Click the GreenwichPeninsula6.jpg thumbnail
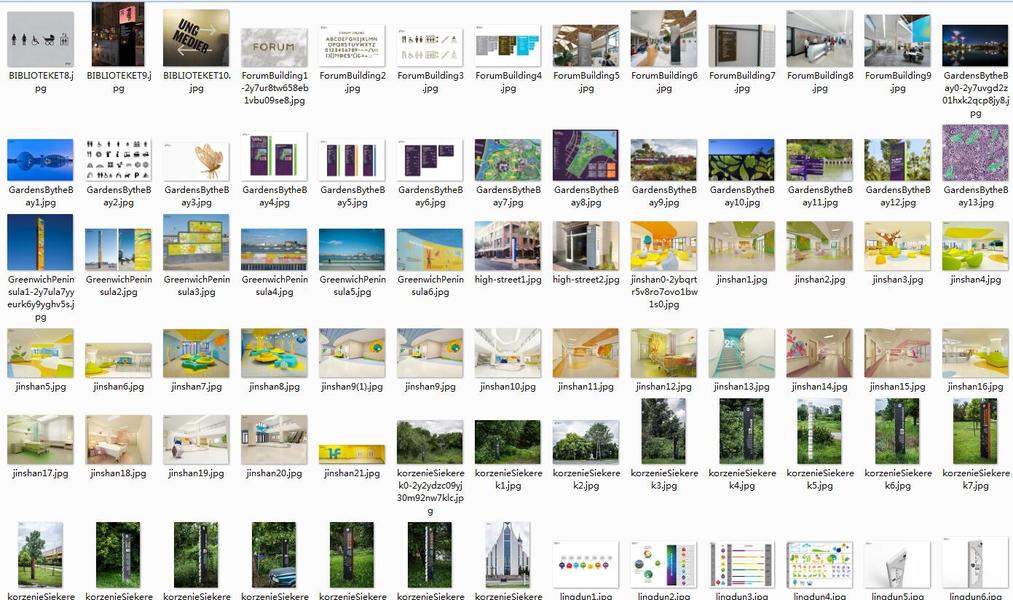 click(430, 249)
